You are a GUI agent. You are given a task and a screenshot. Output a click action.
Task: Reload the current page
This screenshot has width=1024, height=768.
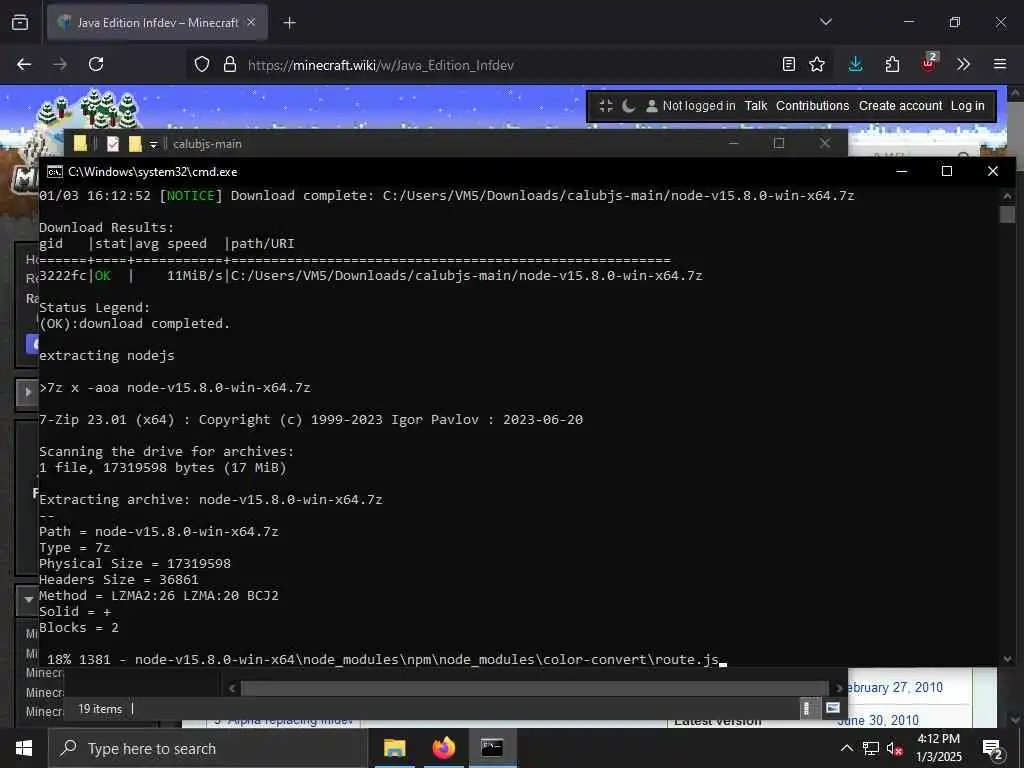96,64
